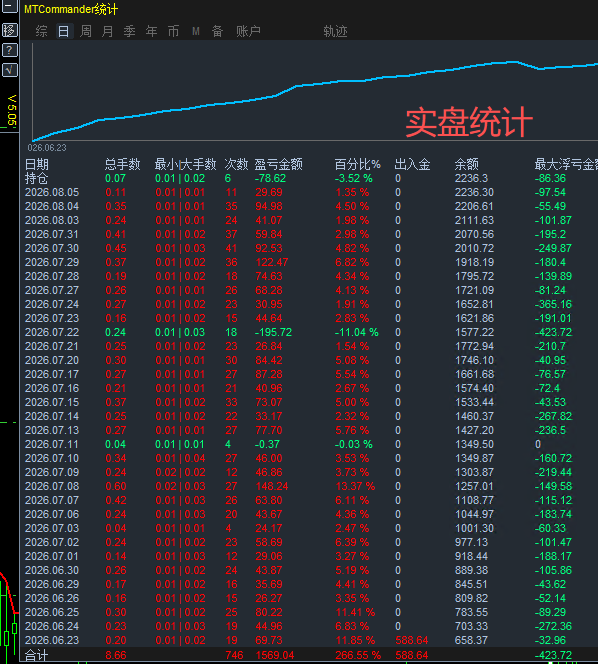
Task: Switch to the 月 monthly tab
Action: [x=108, y=31]
